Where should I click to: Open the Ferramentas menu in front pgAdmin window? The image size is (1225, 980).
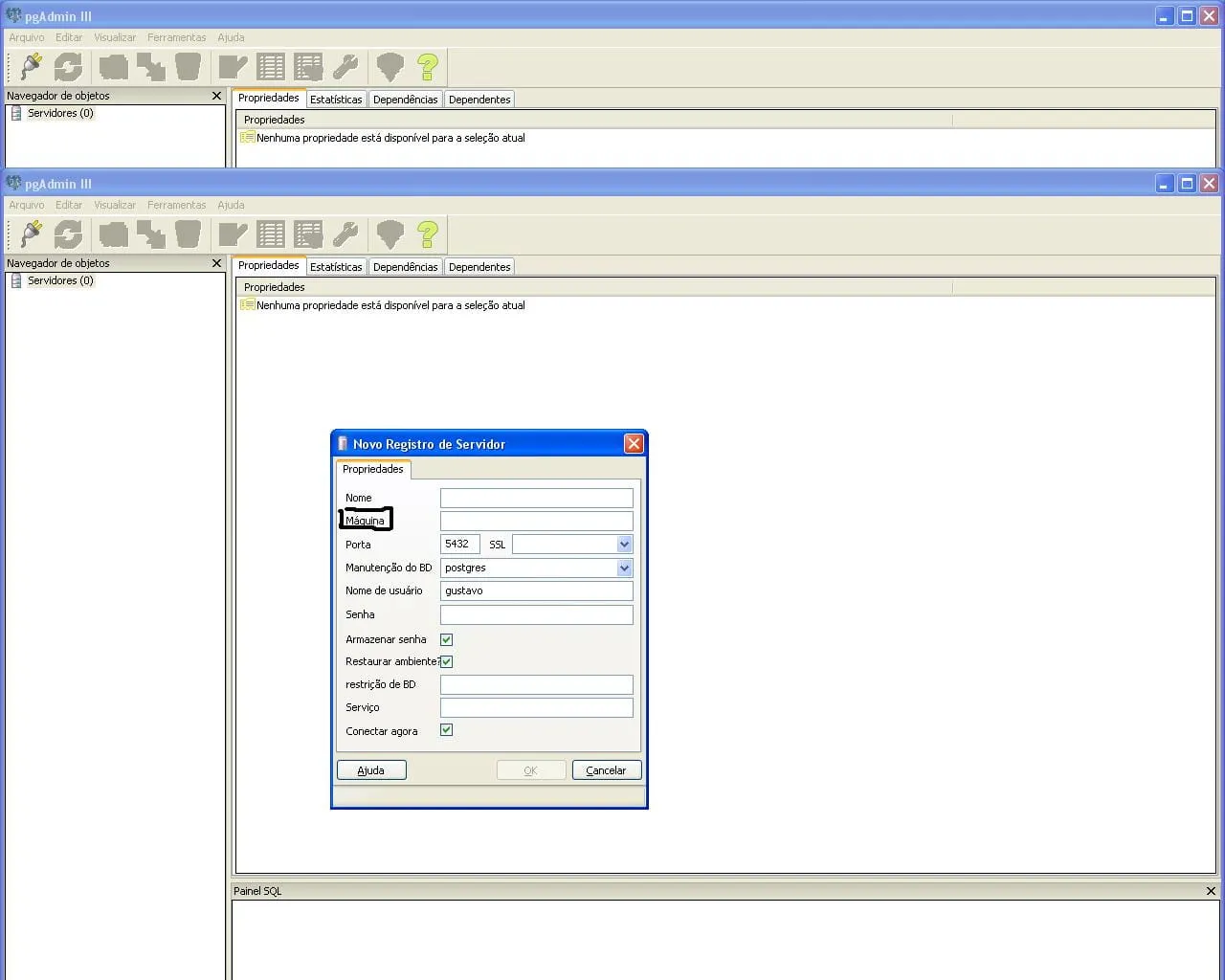tap(177, 205)
